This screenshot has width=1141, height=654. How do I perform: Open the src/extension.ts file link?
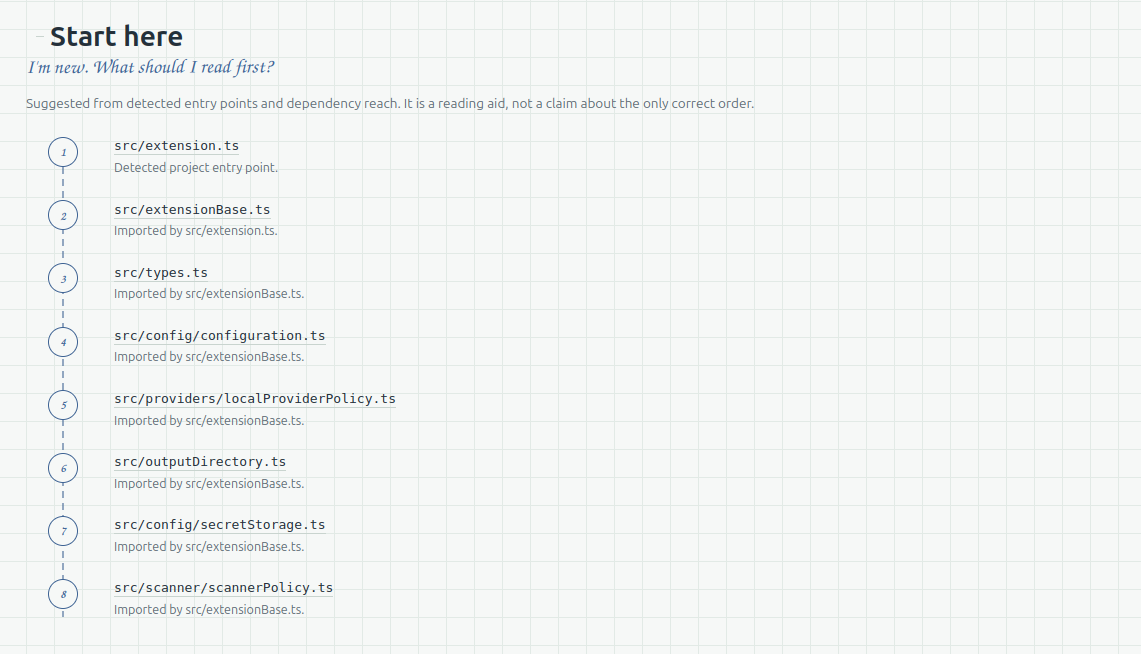click(176, 145)
